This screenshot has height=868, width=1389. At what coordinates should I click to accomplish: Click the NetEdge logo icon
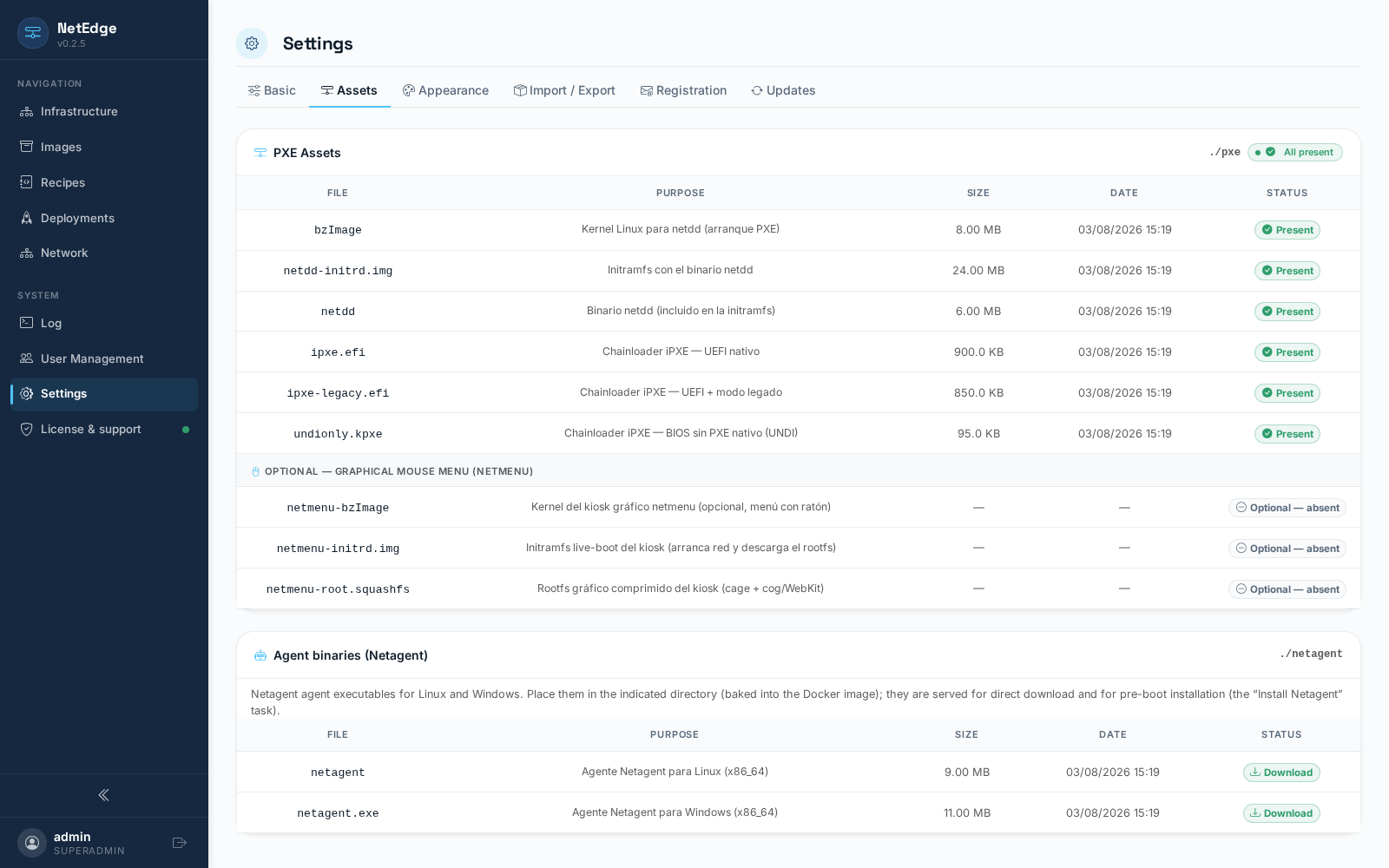coord(33,33)
